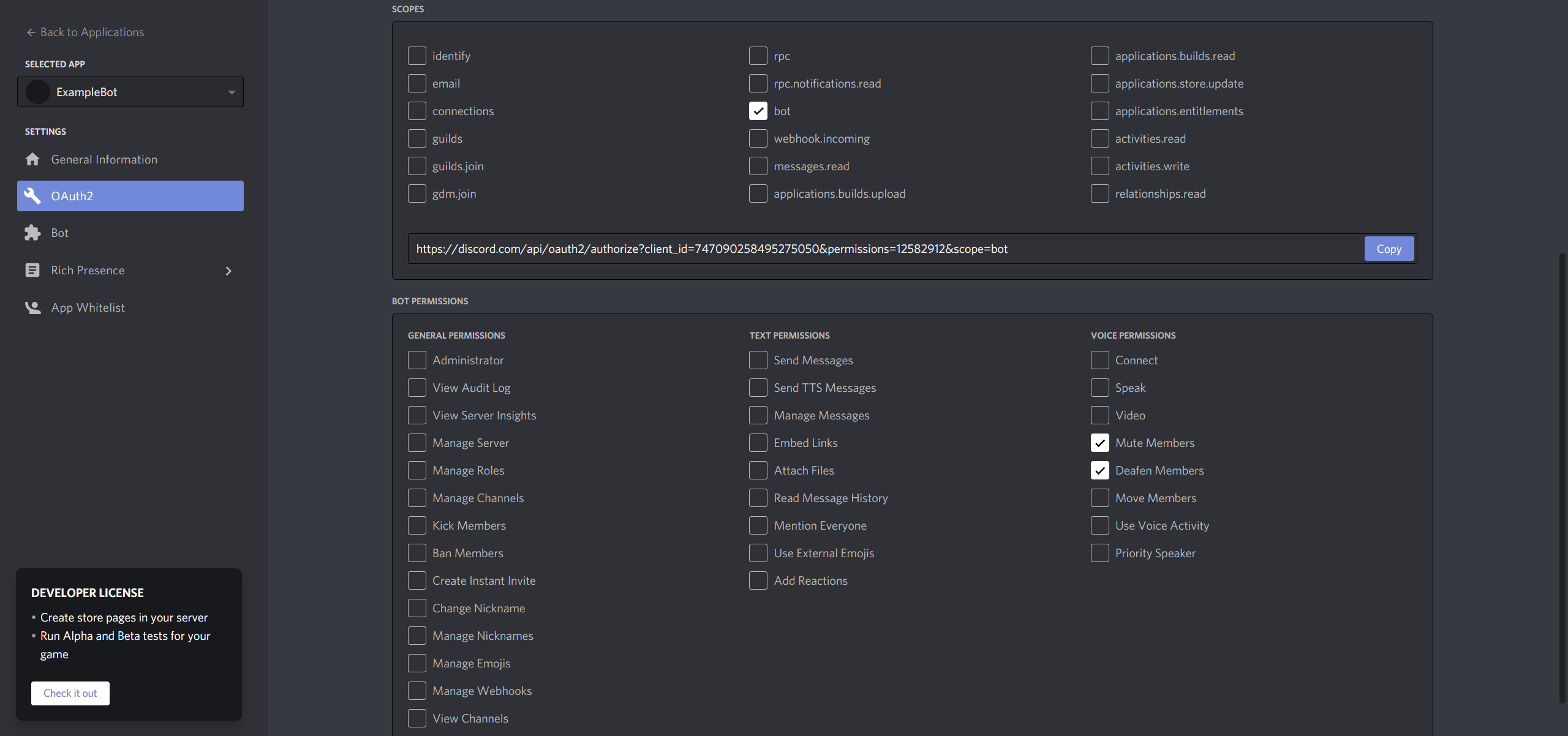Click the back arrow beside Back to Applications
1568x736 pixels.
click(x=31, y=32)
